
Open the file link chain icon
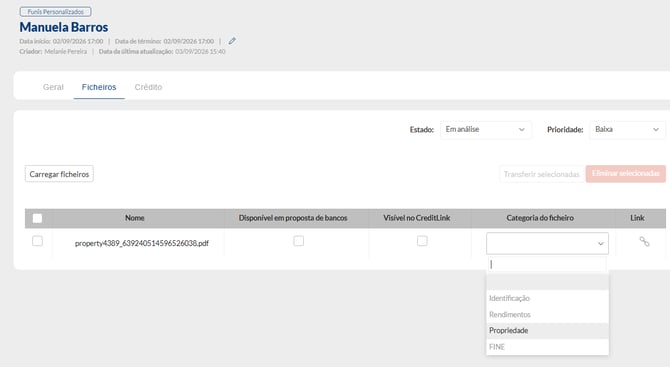point(644,241)
